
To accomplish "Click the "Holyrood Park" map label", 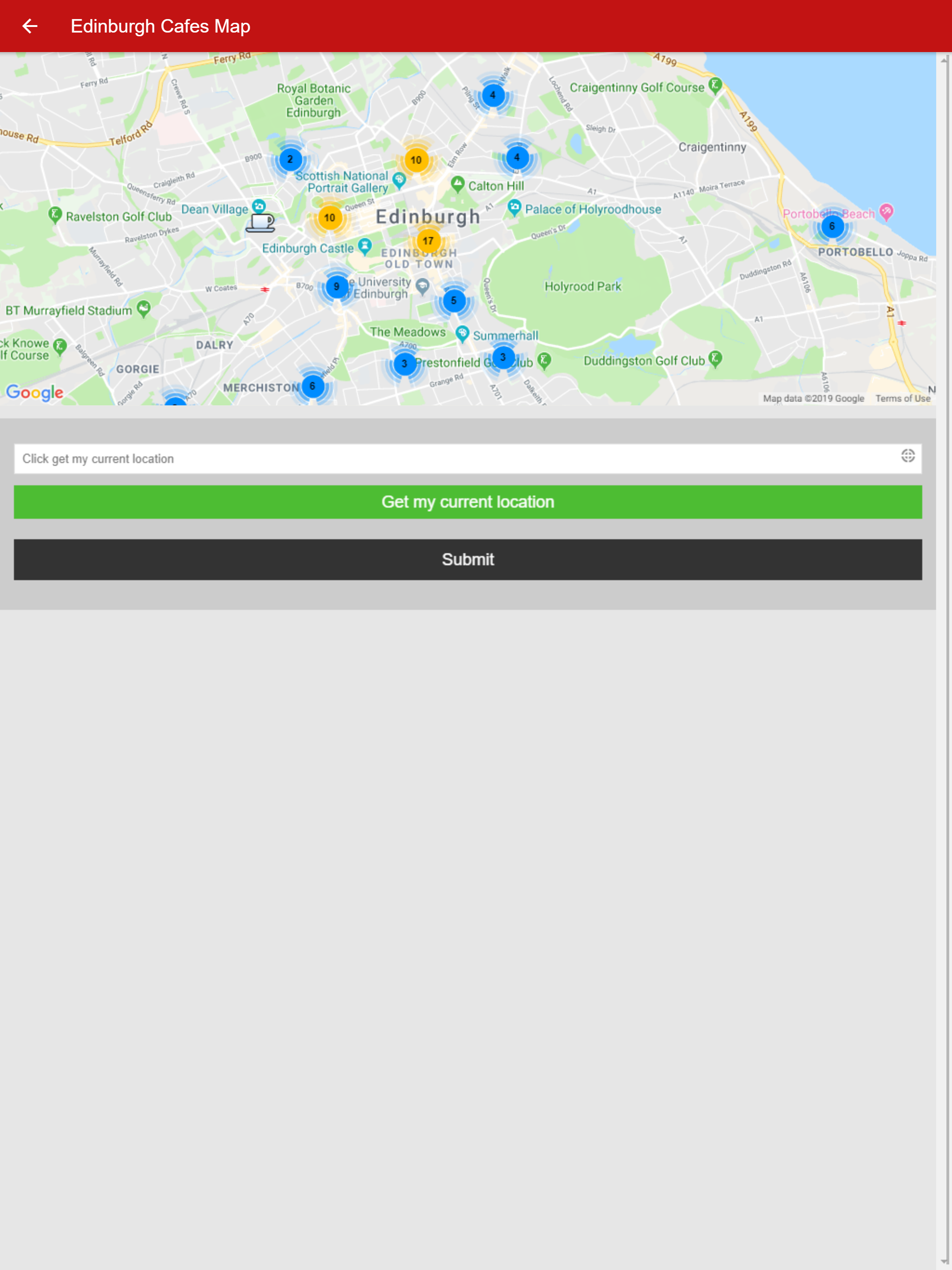I will pyautogui.click(x=583, y=286).
